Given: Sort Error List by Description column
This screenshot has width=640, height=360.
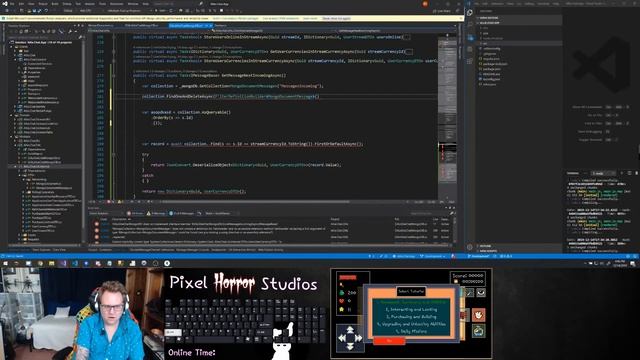Looking at the screenshot, I should (x=118, y=219).
